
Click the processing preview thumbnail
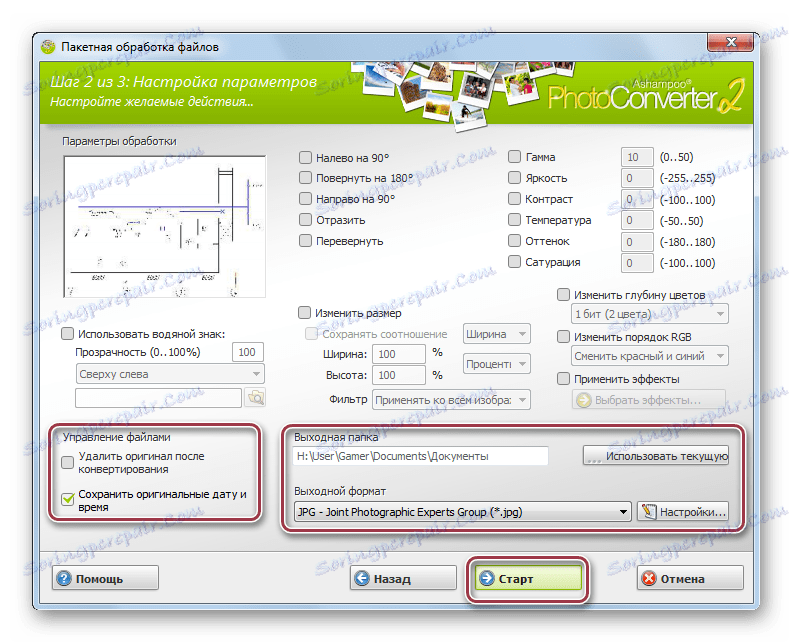click(x=165, y=227)
